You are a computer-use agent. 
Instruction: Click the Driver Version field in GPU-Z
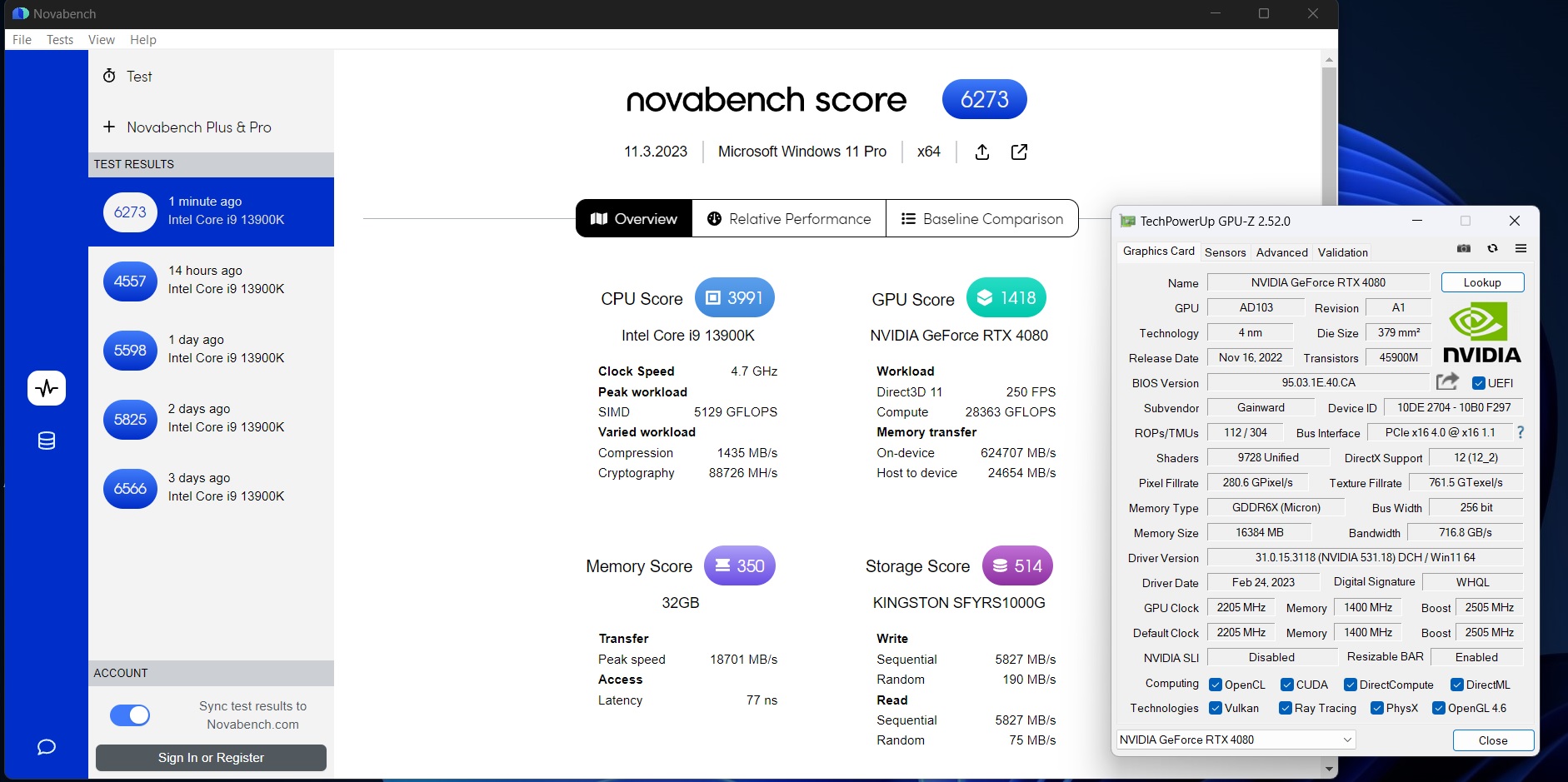(1365, 557)
